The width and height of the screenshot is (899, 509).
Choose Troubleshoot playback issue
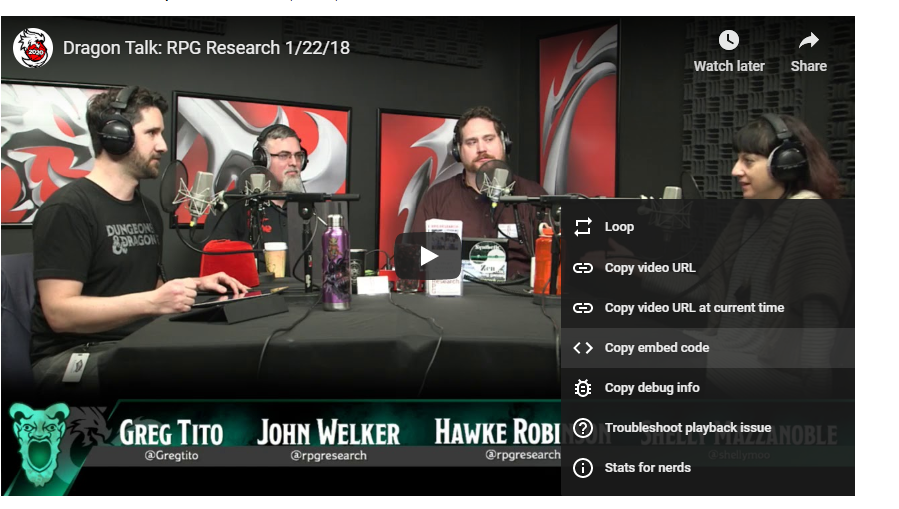click(708, 428)
